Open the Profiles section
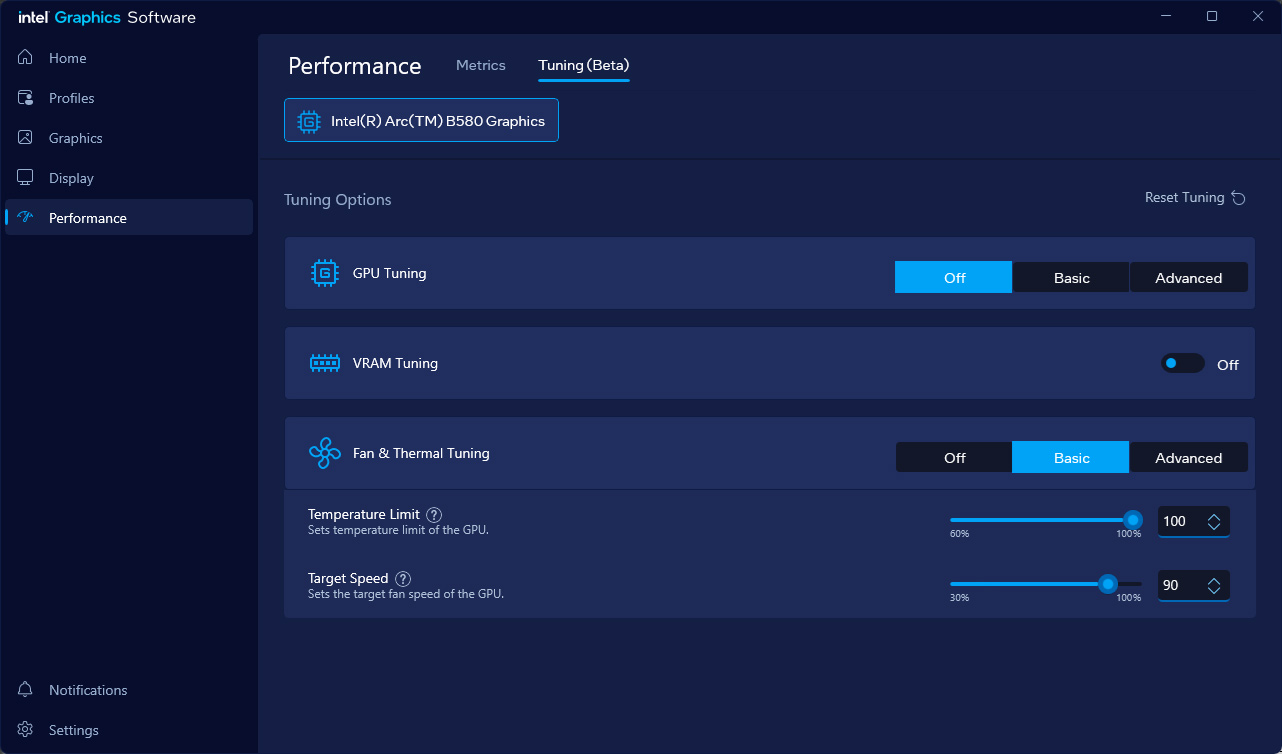Screen dimensions: 1282x754 [x=128, y=98]
